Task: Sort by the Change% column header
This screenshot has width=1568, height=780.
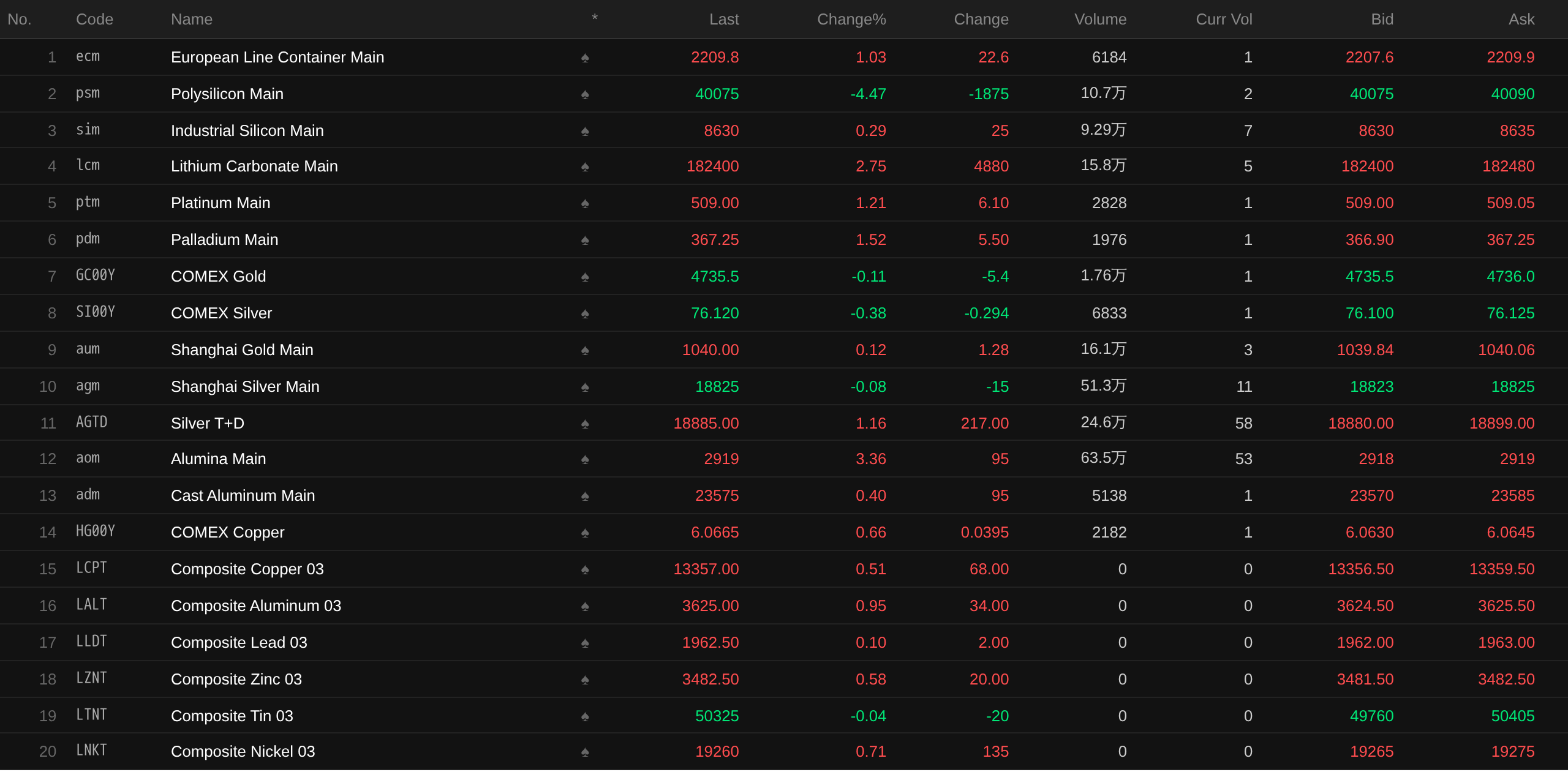Action: coord(851,20)
